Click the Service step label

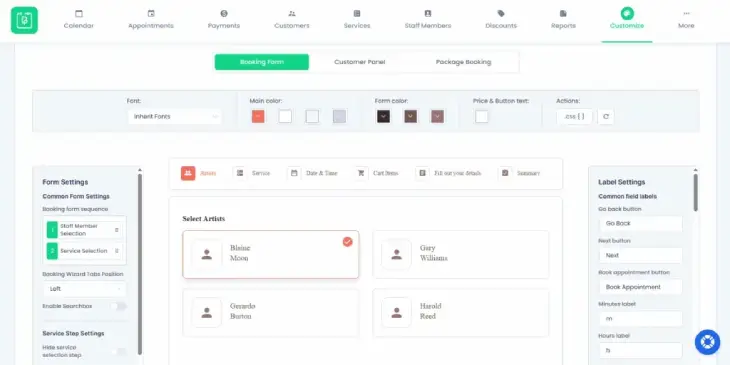point(261,173)
